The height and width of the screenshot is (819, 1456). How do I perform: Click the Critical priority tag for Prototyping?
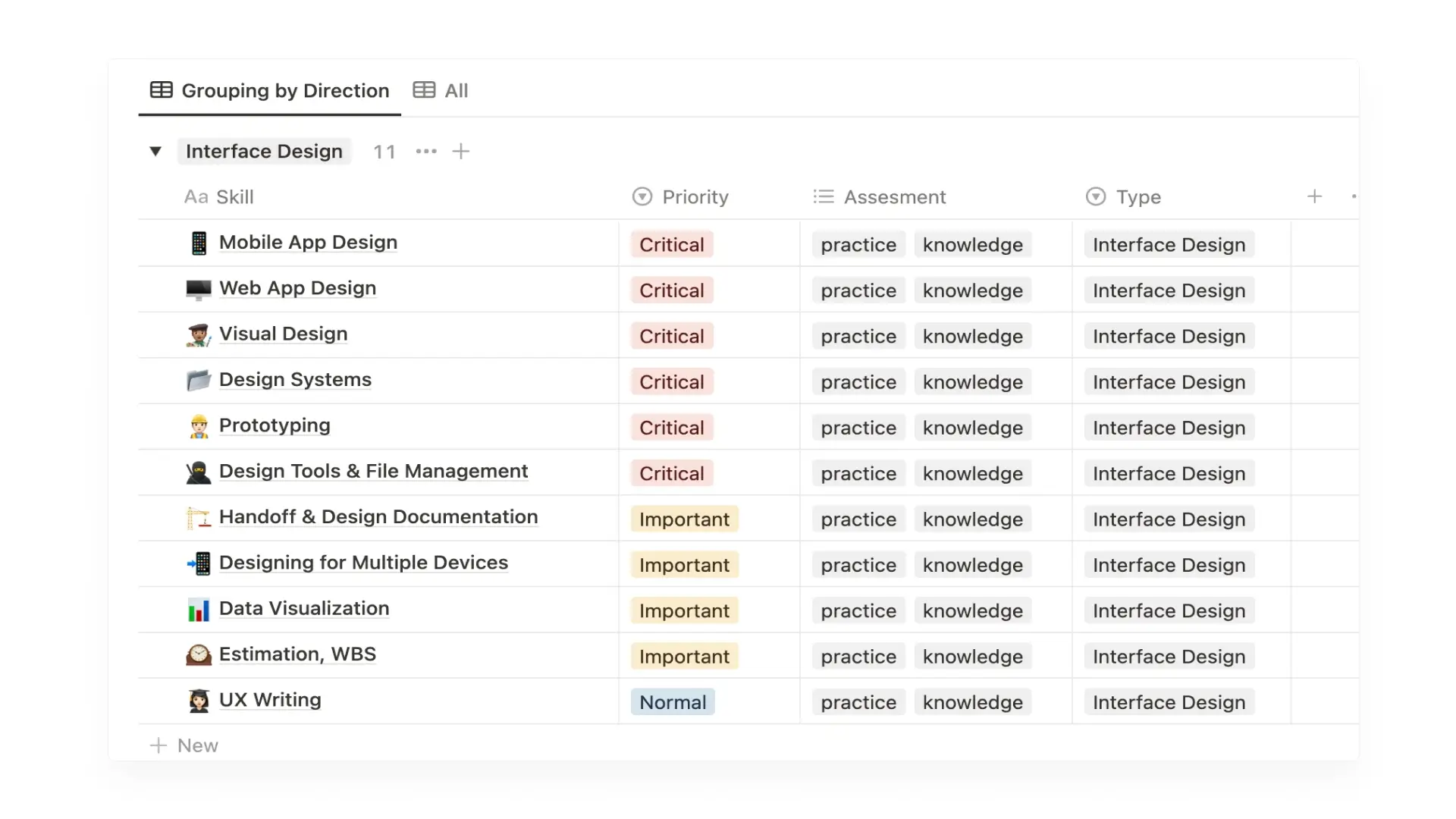(x=672, y=428)
